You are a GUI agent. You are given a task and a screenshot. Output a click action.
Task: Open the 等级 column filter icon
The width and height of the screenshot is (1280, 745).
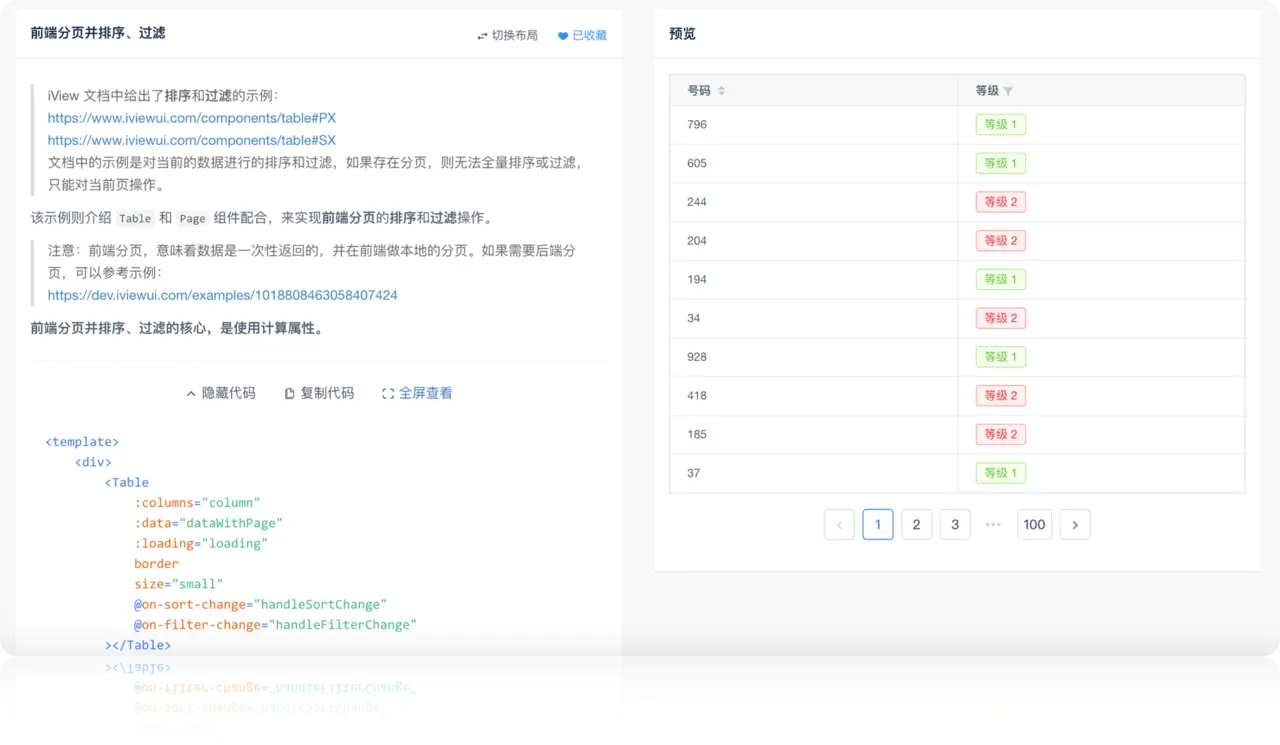pos(1008,91)
